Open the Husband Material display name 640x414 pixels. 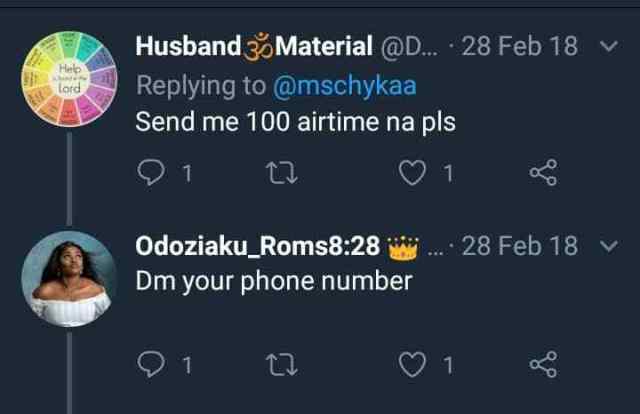click(x=254, y=46)
